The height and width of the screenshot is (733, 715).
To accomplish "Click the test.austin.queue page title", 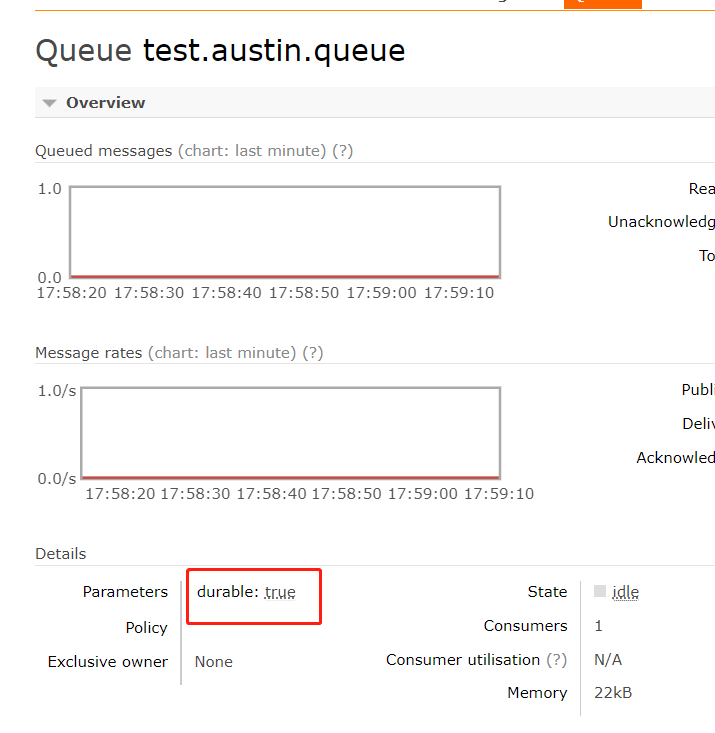I will point(274,51).
